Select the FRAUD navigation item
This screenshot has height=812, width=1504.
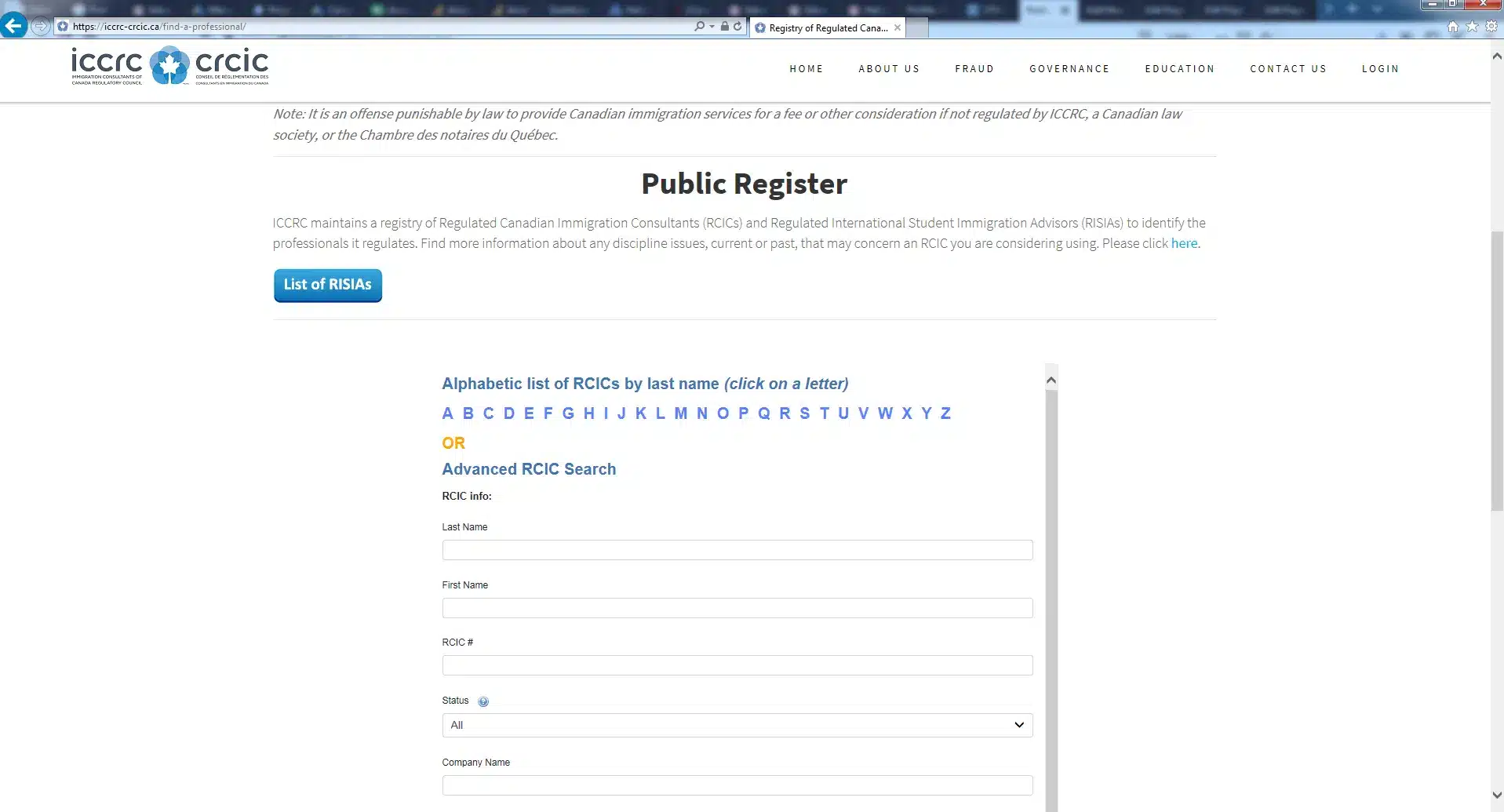click(x=974, y=69)
